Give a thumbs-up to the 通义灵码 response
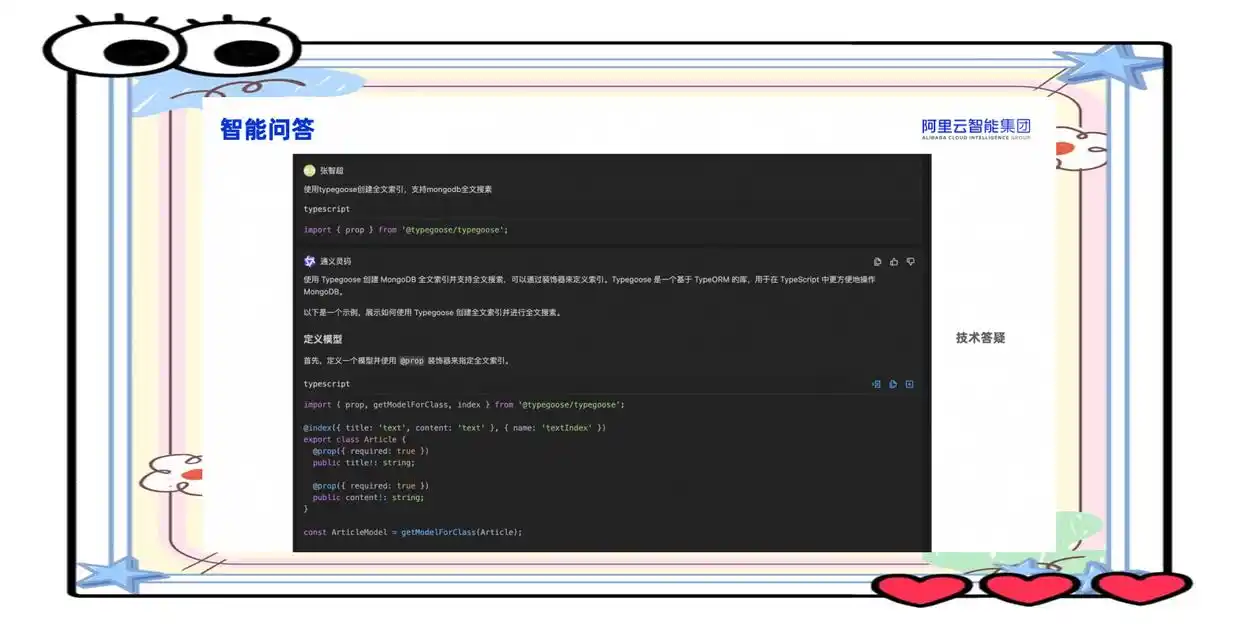1242x636 pixels. 894,261
